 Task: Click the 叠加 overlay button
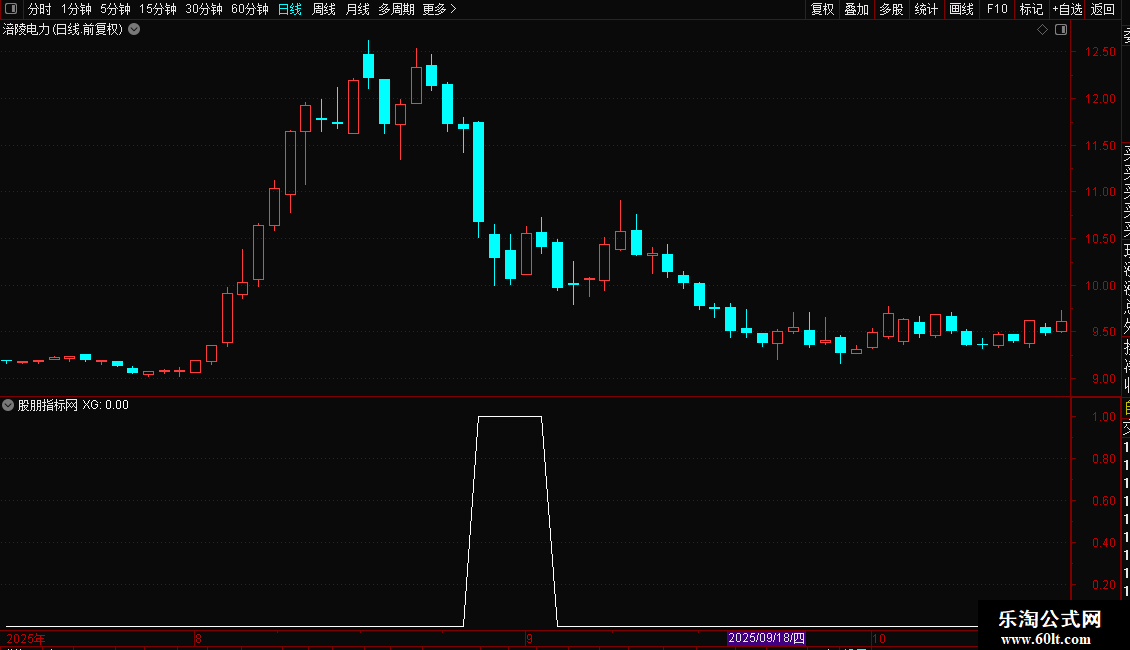click(857, 9)
